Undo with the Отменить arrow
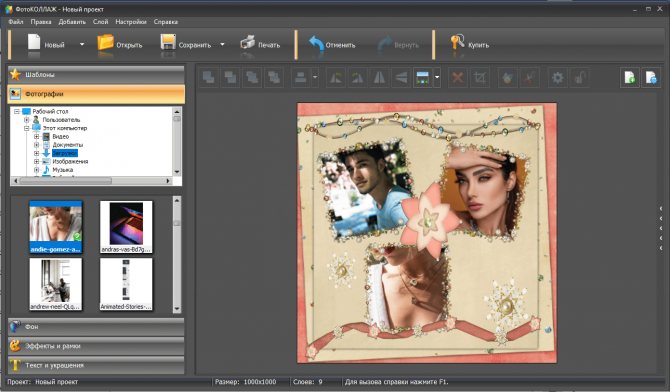The image size is (670, 392). [x=316, y=44]
